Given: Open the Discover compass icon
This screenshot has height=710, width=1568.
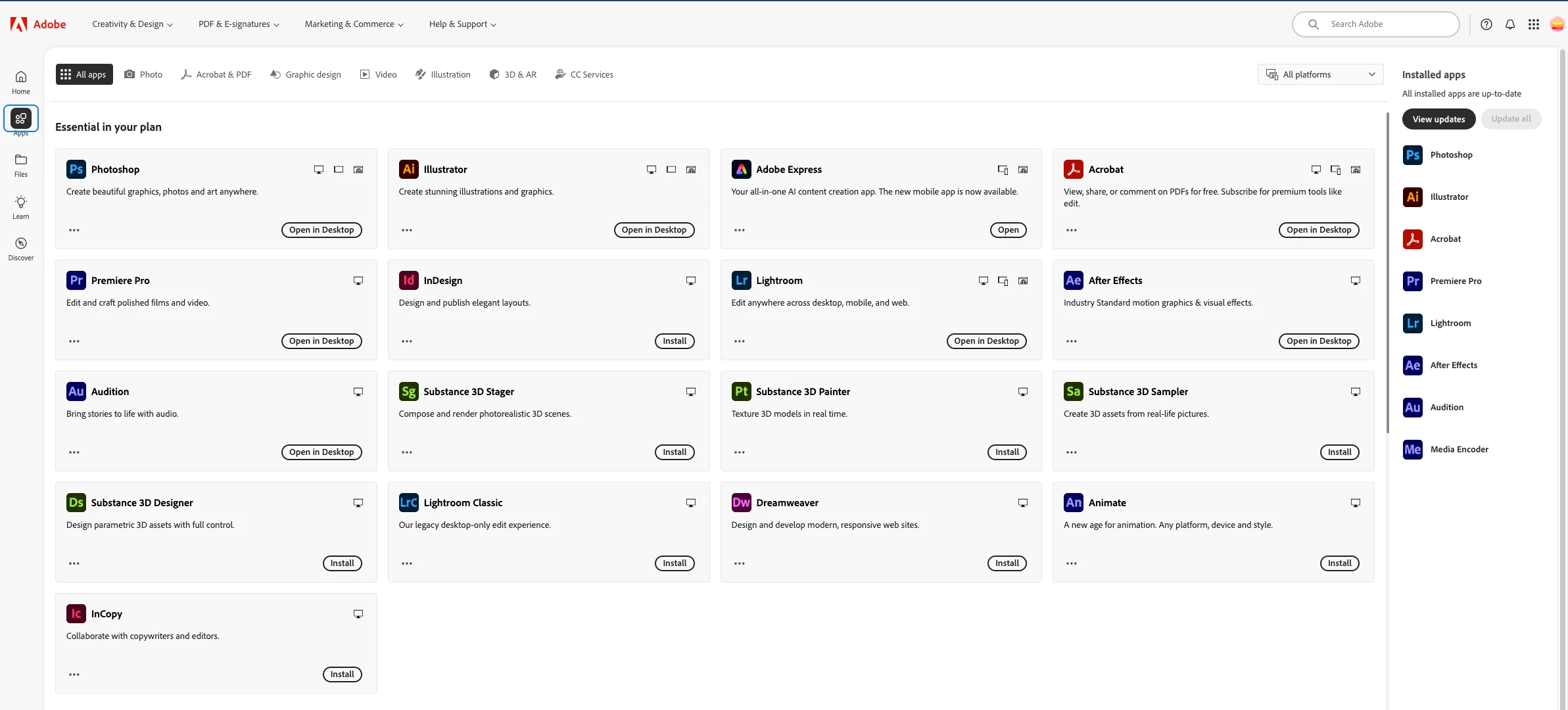Looking at the screenshot, I should [21, 244].
